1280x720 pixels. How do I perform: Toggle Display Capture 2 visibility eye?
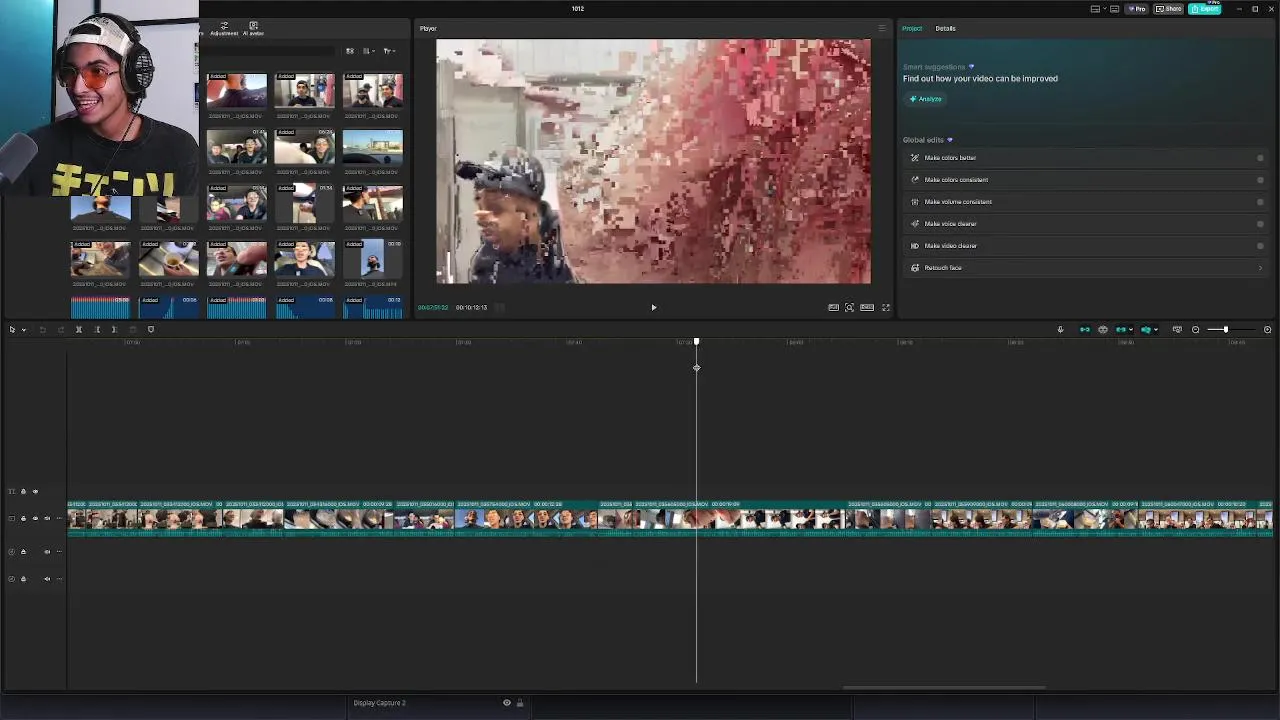(507, 703)
